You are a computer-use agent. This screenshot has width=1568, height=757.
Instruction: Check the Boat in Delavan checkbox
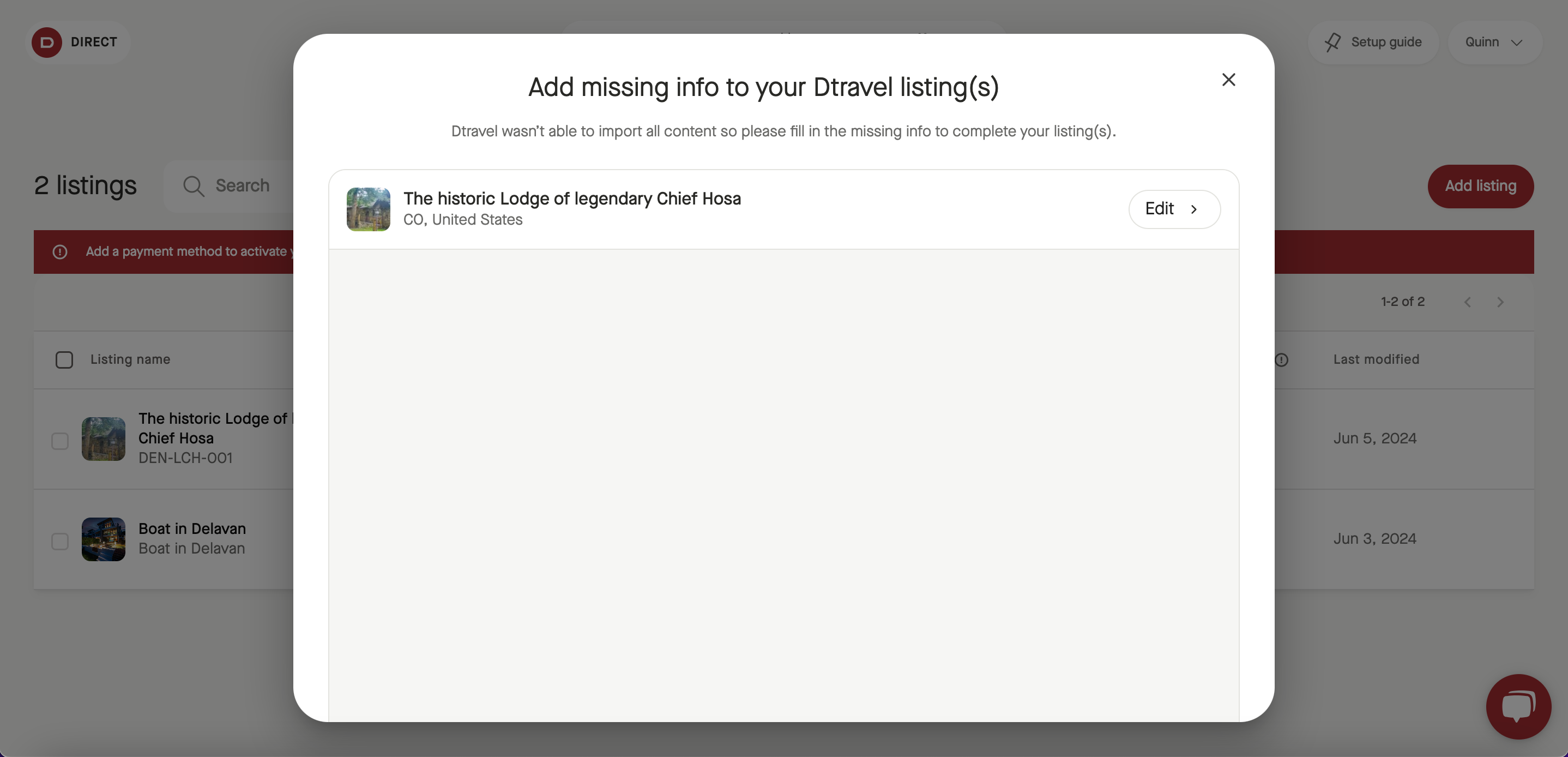[59, 542]
